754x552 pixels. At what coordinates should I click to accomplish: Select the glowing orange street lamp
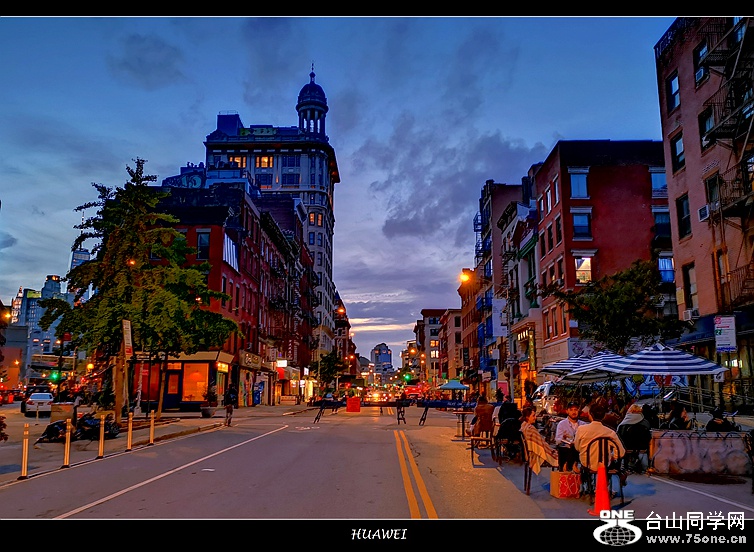coord(466,276)
